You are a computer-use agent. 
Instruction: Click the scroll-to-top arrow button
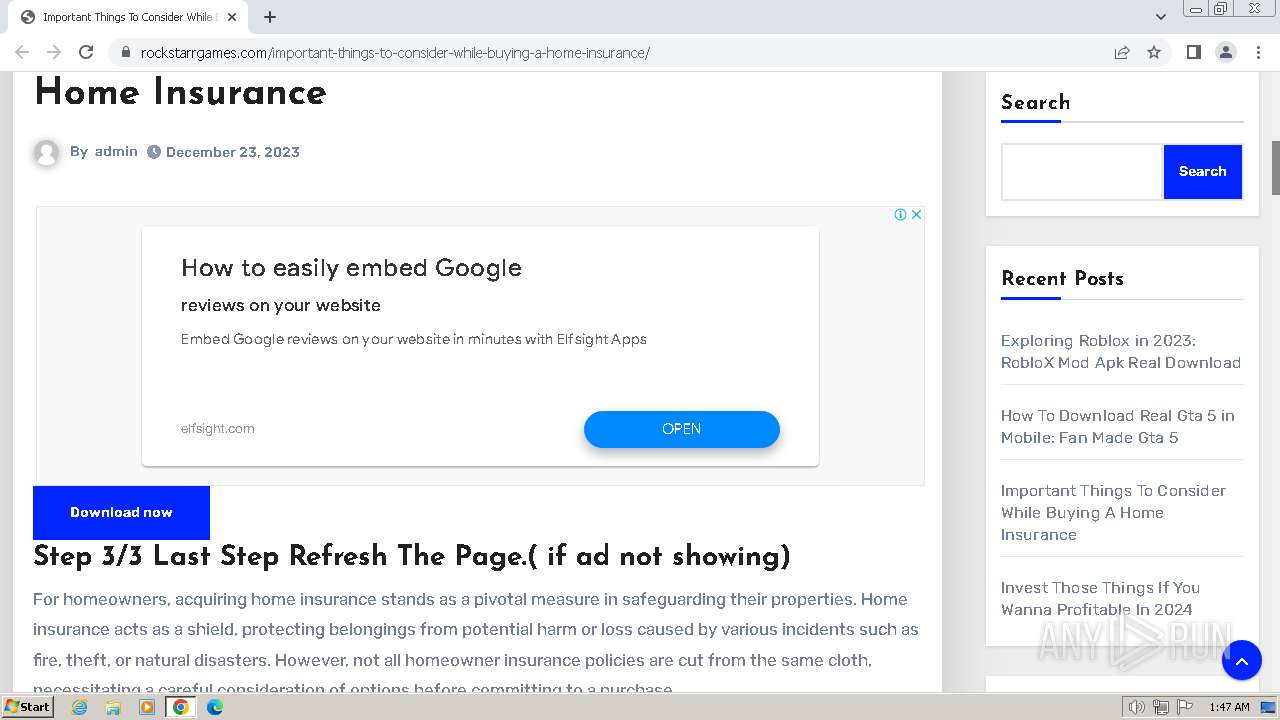1241,660
